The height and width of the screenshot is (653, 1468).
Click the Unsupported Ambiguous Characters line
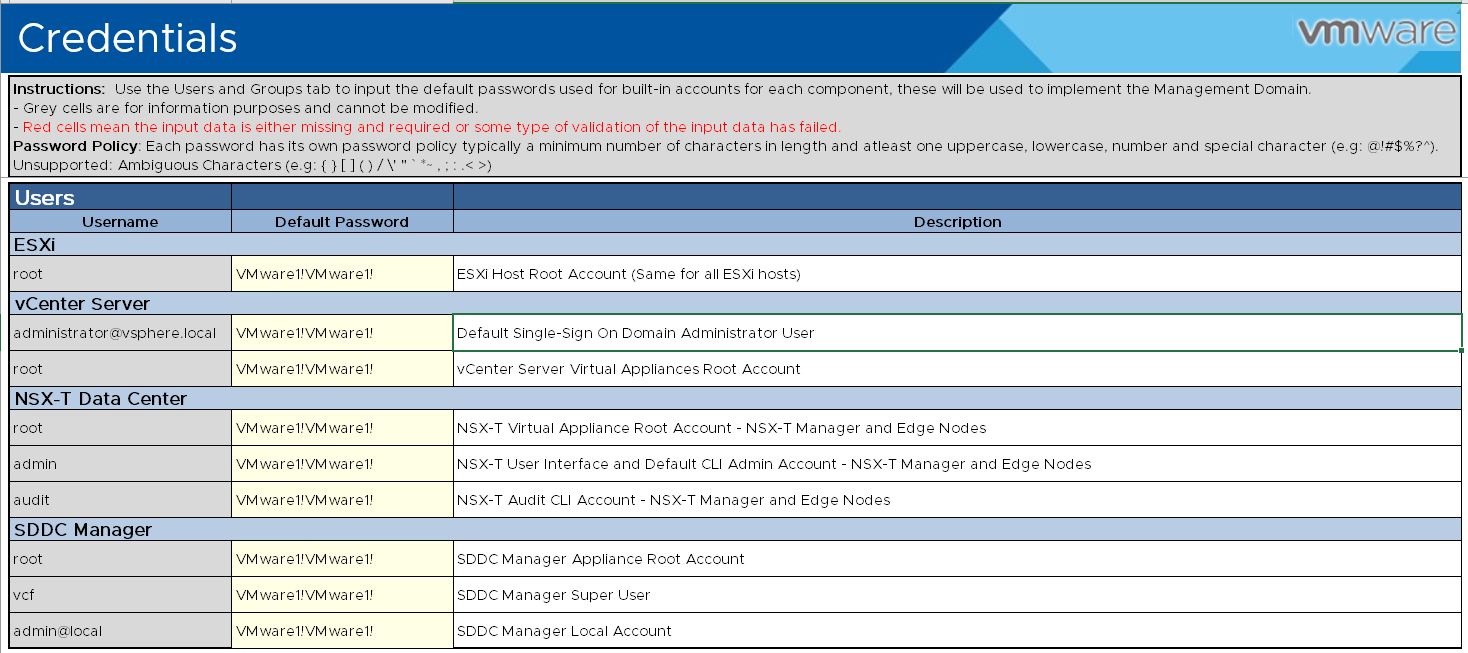pos(252,165)
